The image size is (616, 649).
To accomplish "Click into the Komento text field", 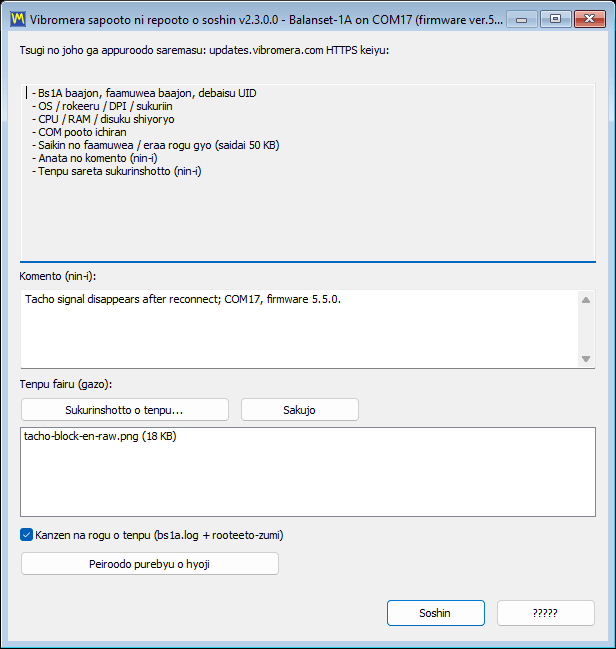I will 299,329.
